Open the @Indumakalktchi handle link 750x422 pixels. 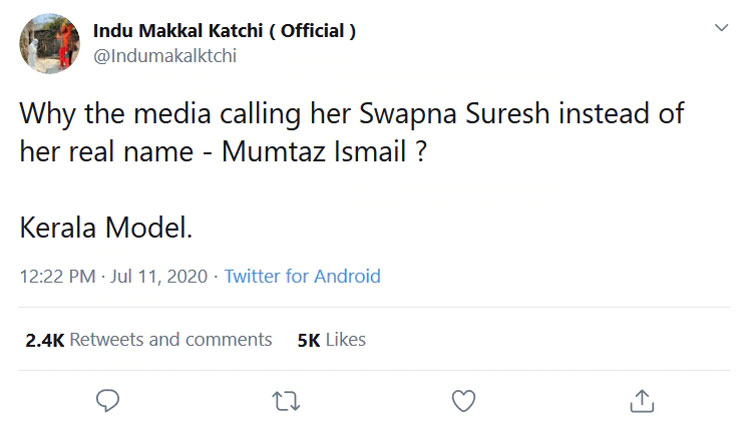coord(165,56)
